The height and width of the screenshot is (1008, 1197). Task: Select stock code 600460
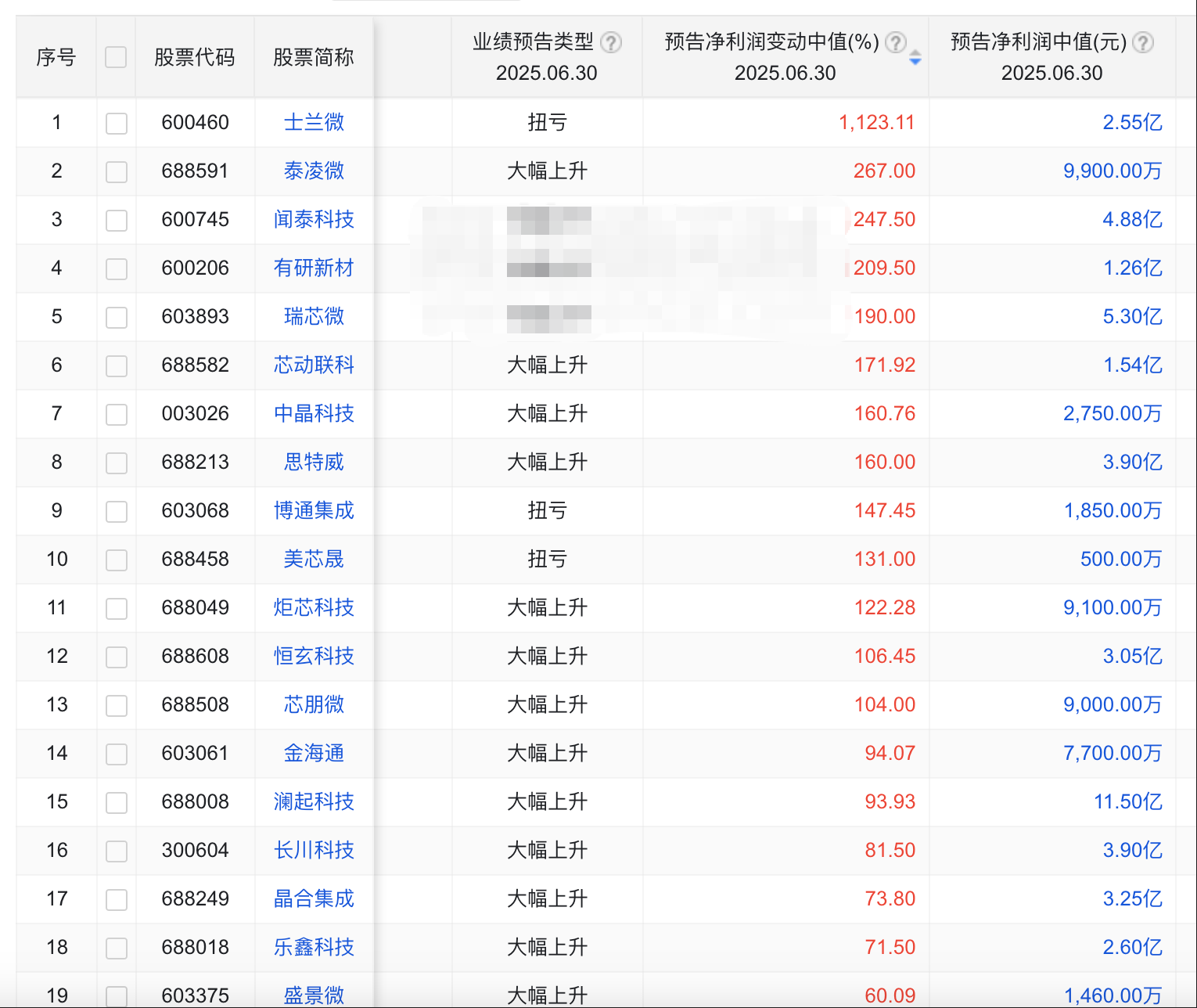[x=196, y=122]
